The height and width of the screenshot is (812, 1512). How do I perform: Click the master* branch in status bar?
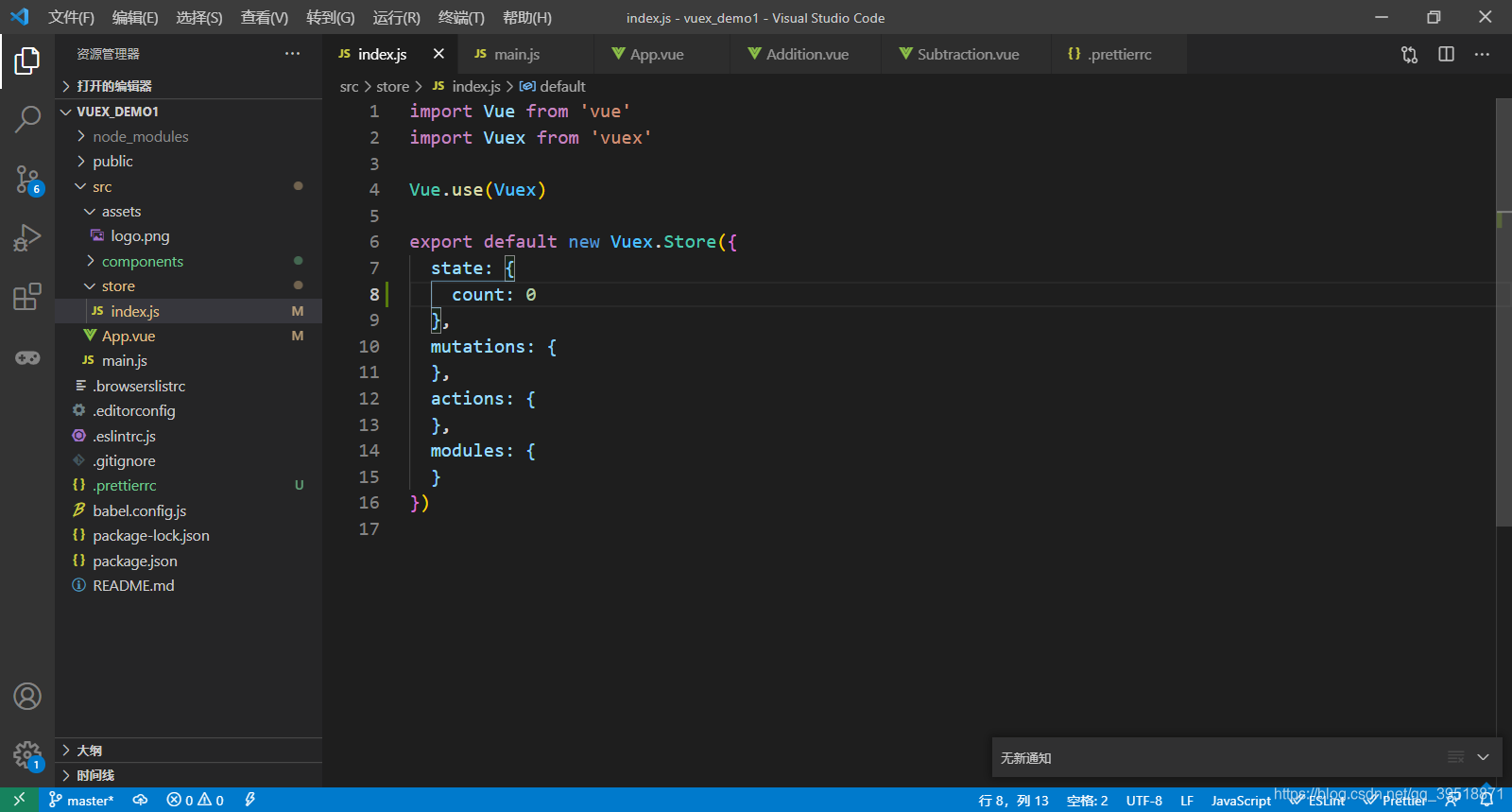coord(81,800)
